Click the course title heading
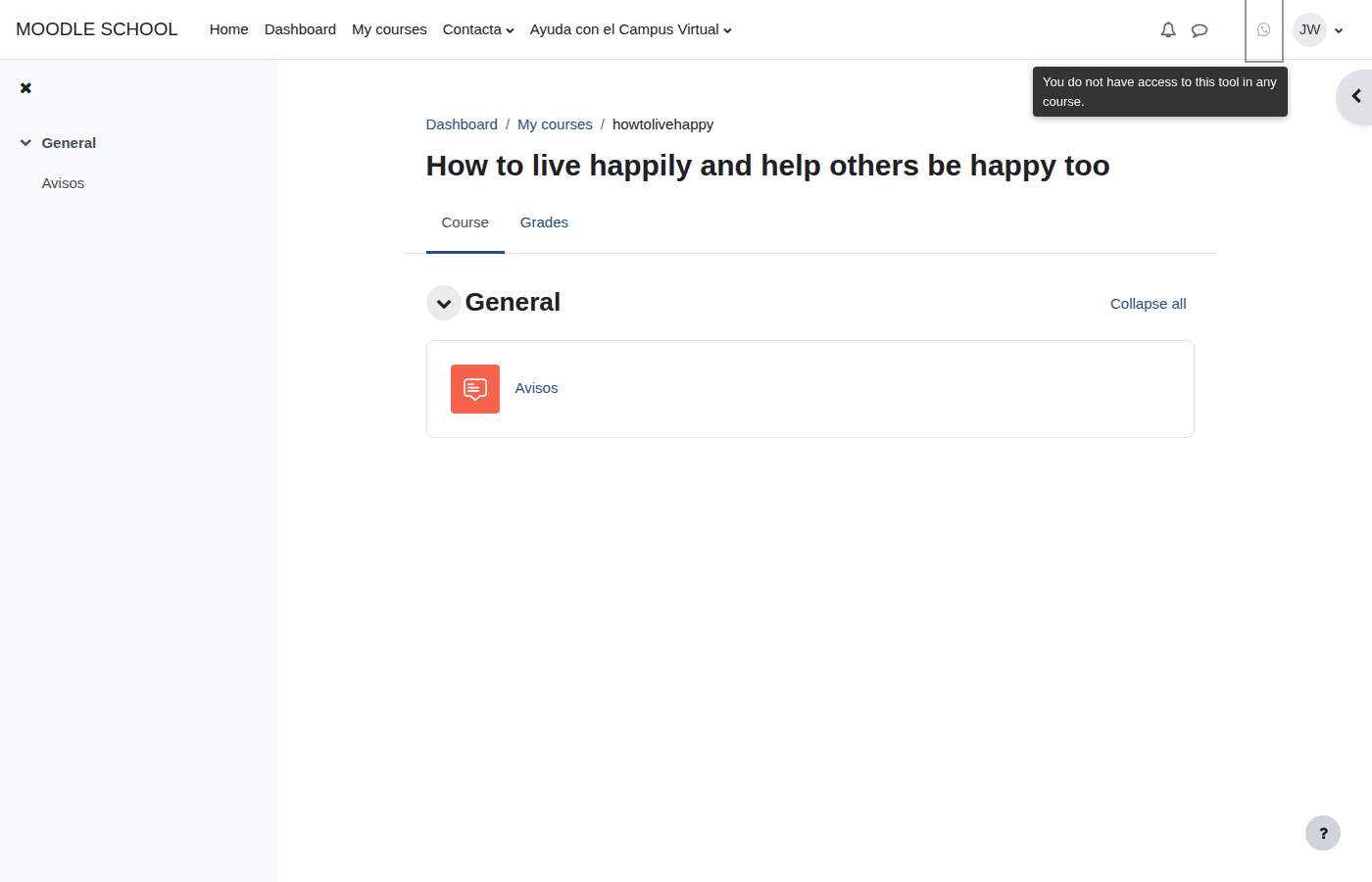 coord(767,166)
